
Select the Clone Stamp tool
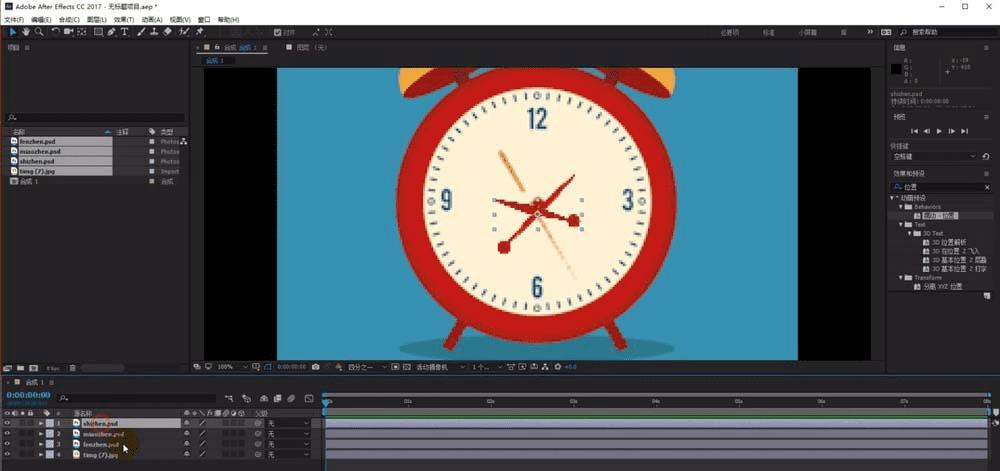click(154, 32)
